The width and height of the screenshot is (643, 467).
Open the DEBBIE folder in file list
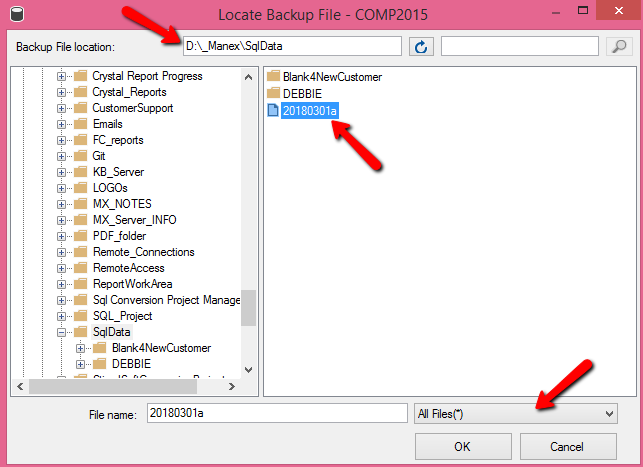coord(302,93)
